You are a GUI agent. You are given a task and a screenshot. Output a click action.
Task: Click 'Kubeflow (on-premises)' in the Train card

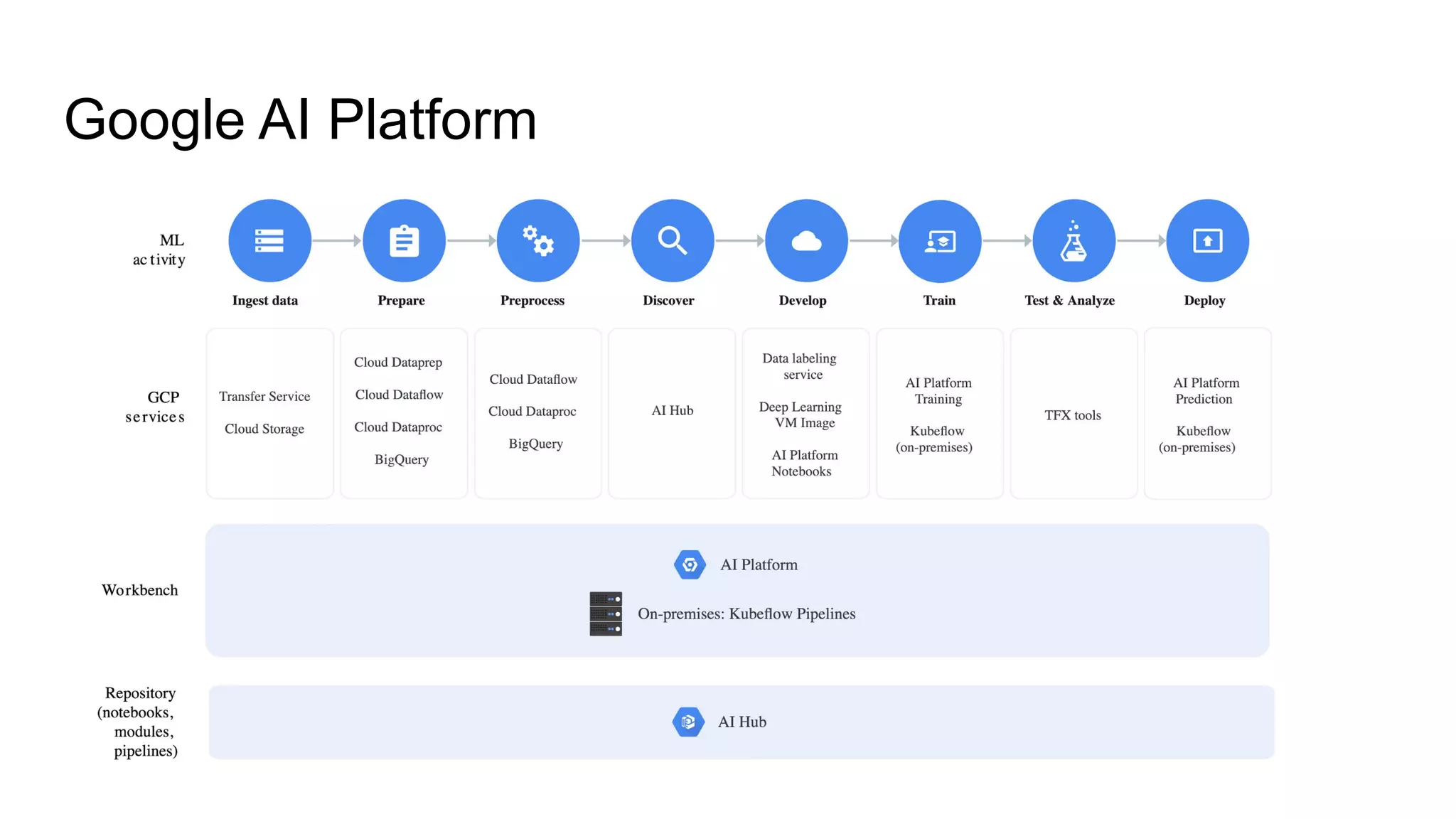pyautogui.click(x=934, y=439)
